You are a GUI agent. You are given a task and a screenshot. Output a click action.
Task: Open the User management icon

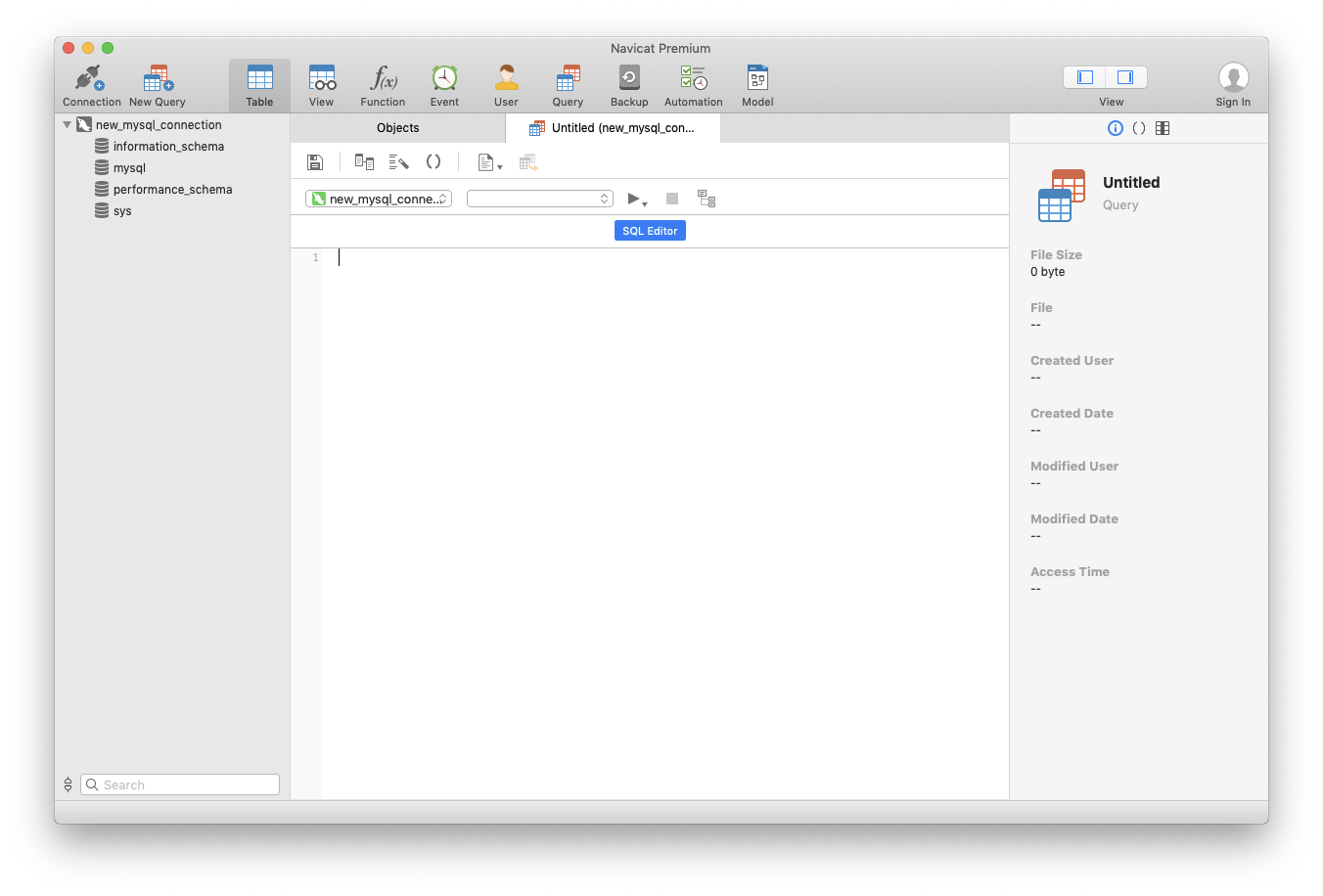[506, 86]
